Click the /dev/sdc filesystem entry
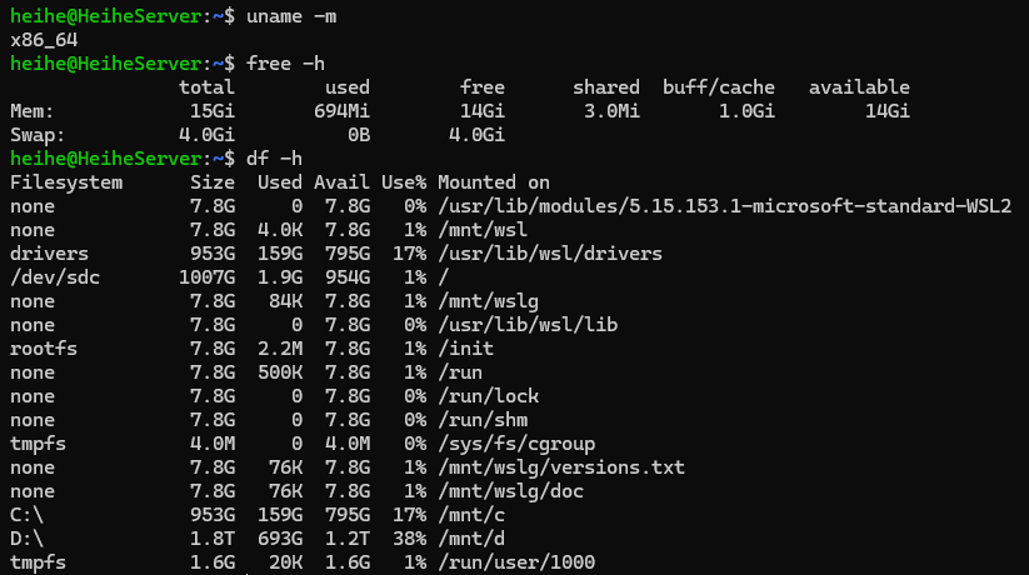1029x575 pixels. pos(55,278)
